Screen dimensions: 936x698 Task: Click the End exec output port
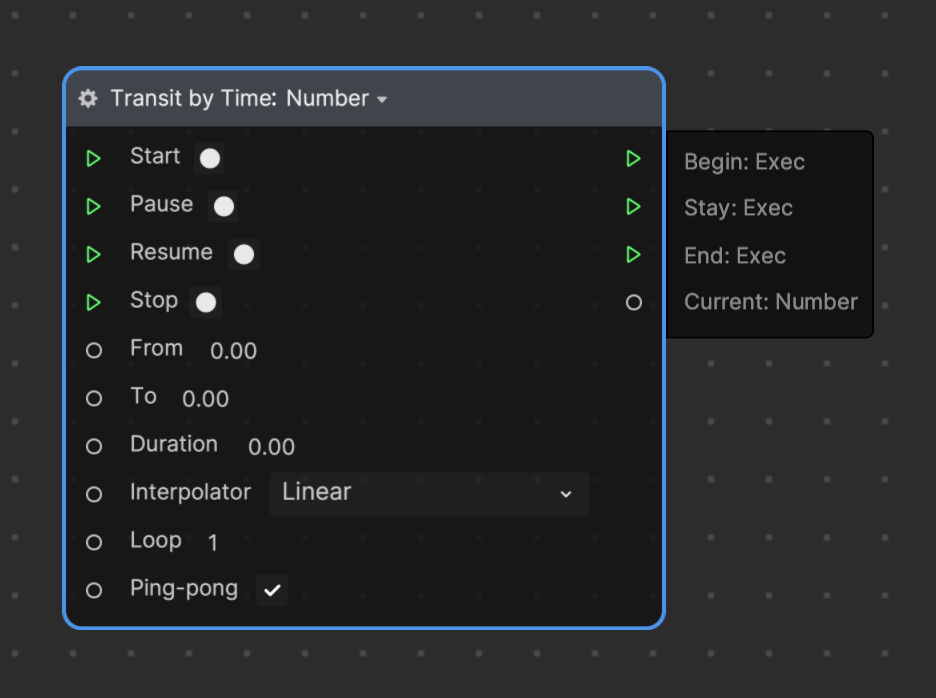tap(633, 254)
